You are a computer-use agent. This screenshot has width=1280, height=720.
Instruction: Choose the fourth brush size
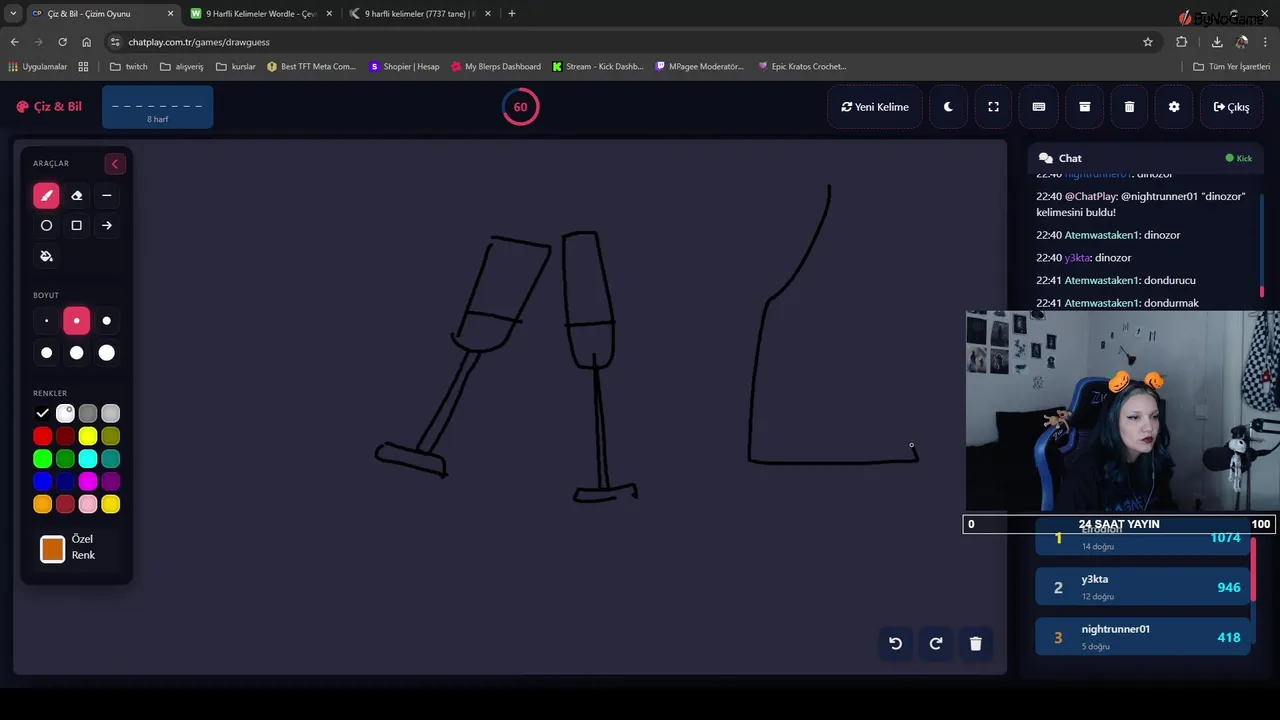pyautogui.click(x=46, y=352)
